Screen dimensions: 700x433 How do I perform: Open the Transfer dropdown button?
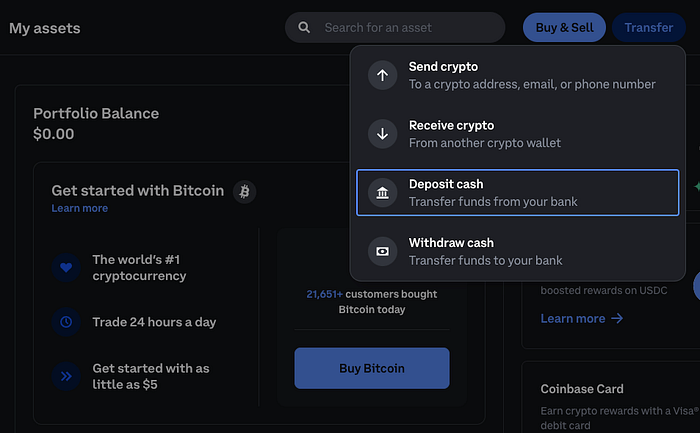649,28
